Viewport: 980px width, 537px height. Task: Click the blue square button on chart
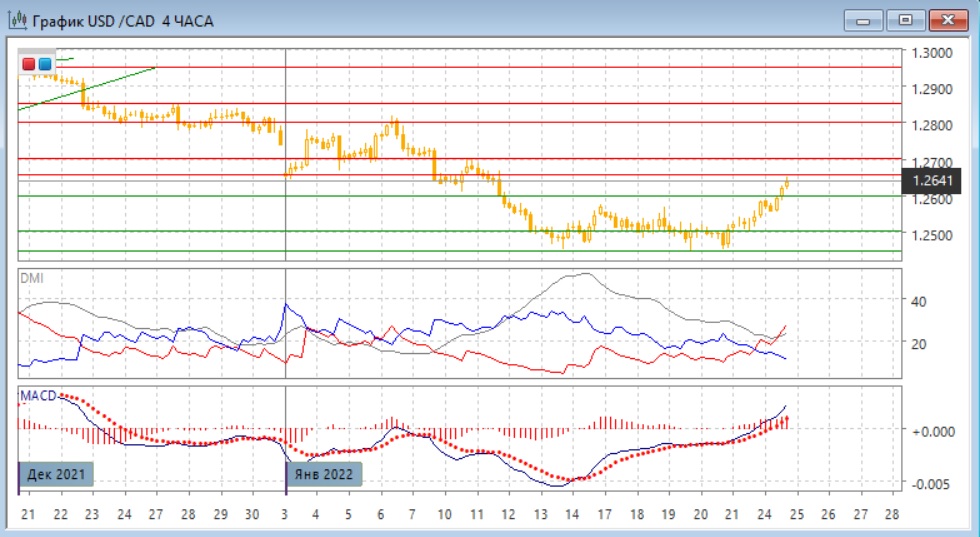click(45, 64)
